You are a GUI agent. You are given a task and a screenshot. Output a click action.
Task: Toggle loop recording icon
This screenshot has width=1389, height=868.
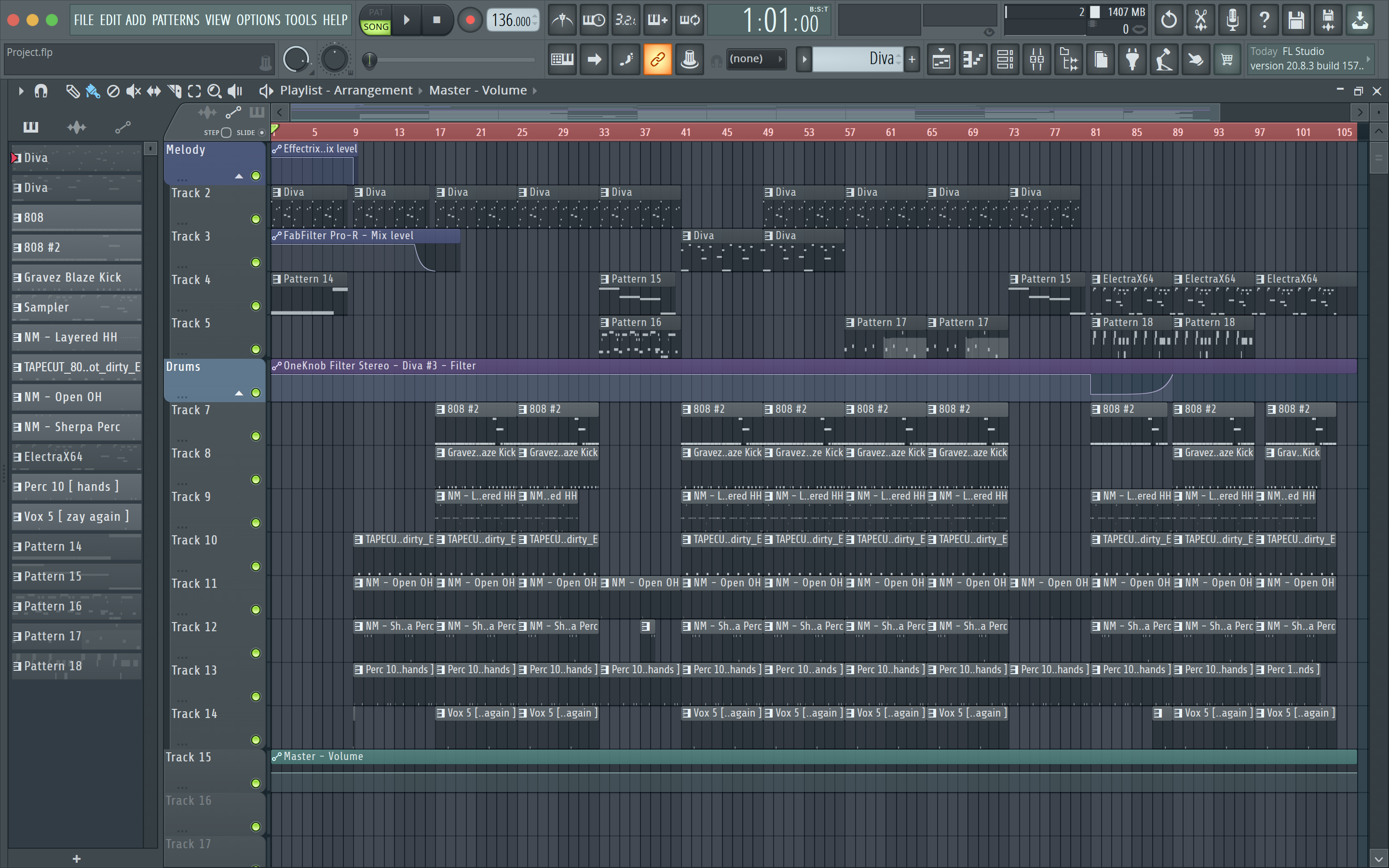click(x=689, y=21)
